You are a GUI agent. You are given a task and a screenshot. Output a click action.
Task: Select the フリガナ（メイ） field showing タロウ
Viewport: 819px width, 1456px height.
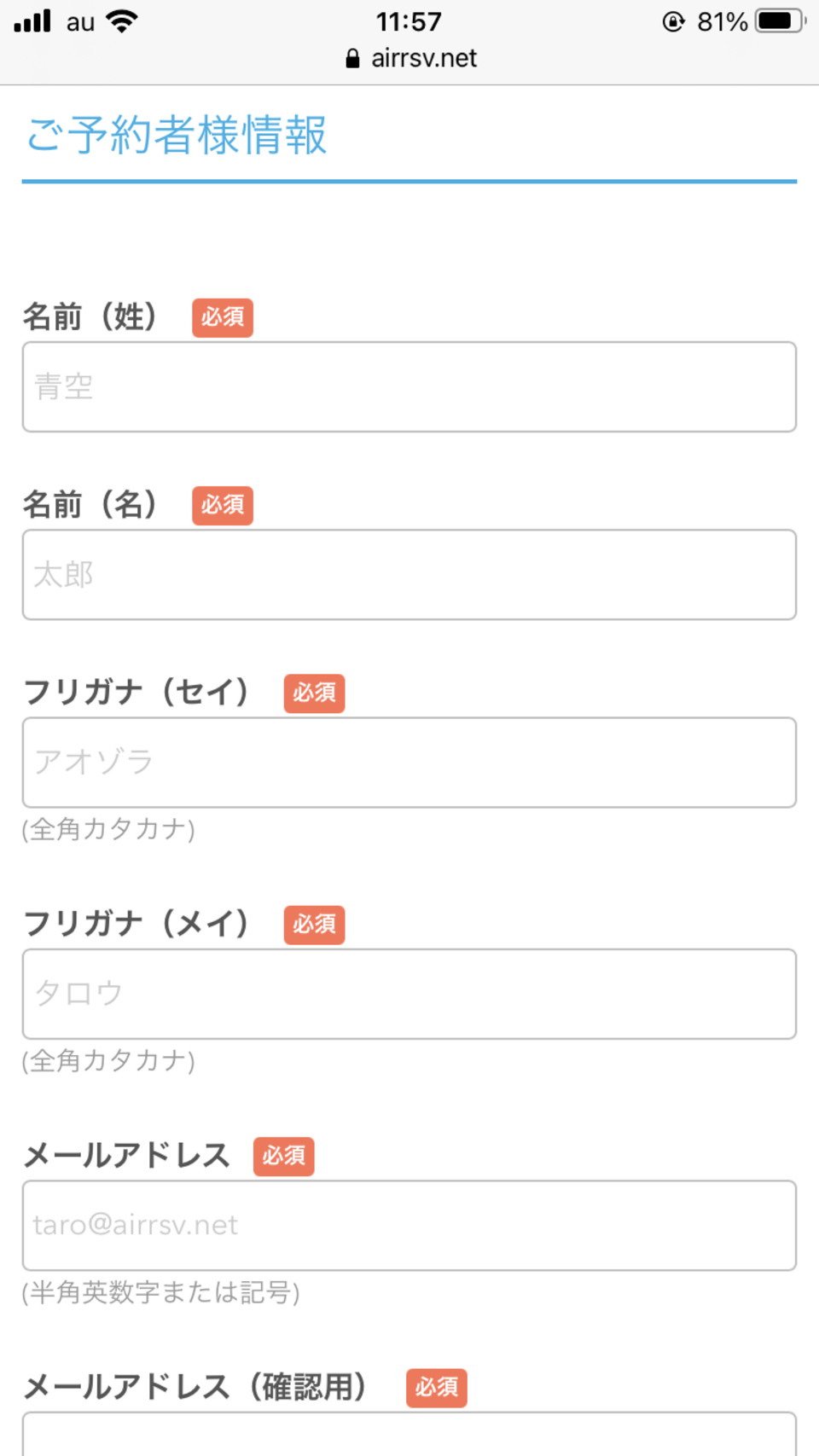[x=409, y=994]
